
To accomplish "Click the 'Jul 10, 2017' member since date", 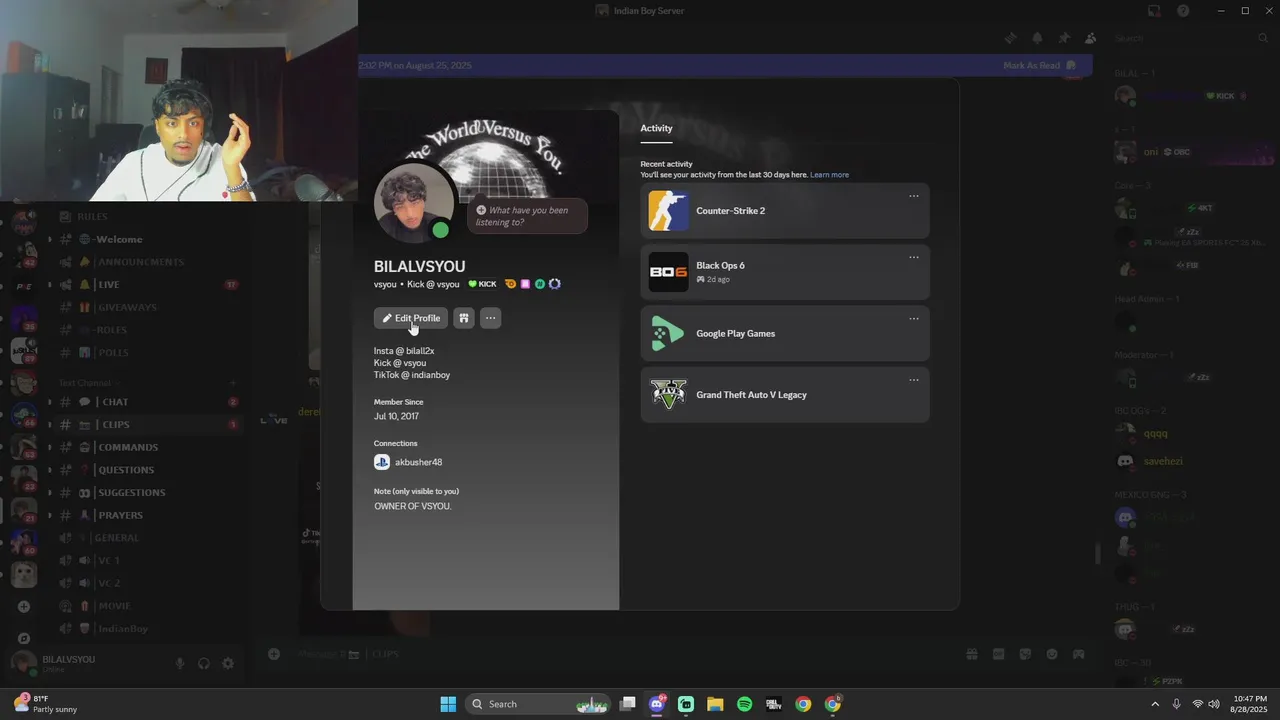I will pos(396,416).
